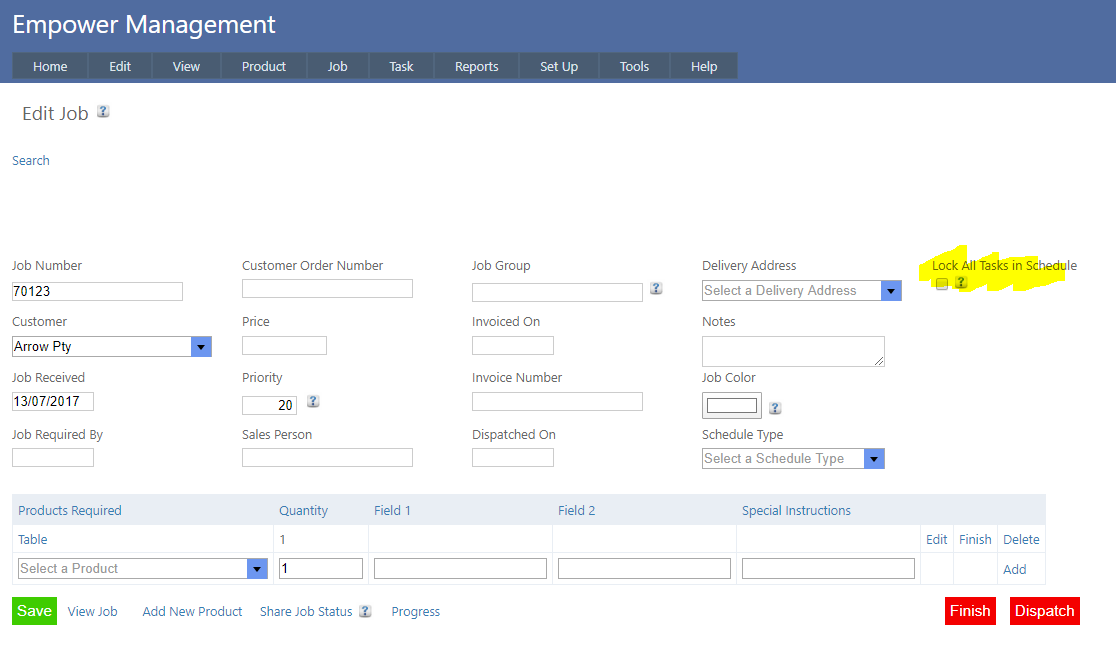Open the Set Up menu
This screenshot has height=661, width=1116.
click(559, 66)
